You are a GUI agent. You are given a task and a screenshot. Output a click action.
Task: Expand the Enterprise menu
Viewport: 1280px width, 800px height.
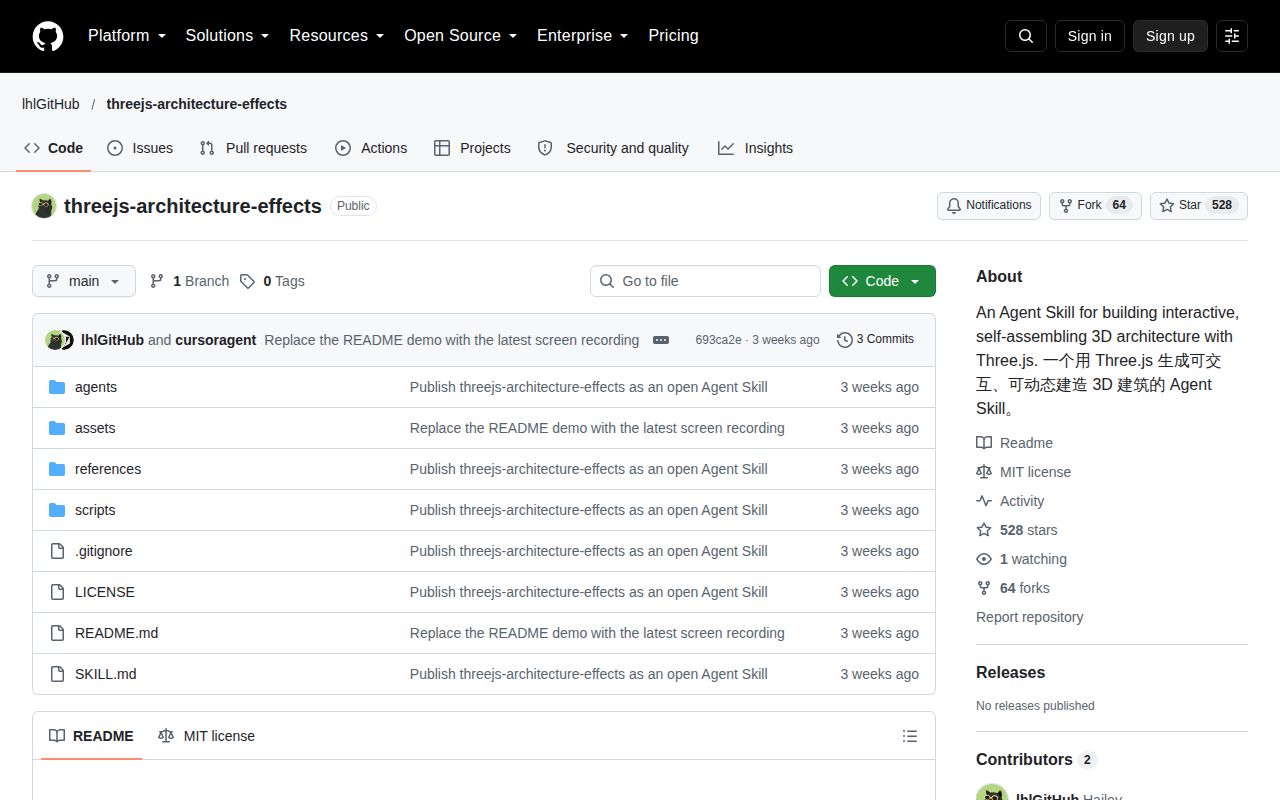(583, 36)
